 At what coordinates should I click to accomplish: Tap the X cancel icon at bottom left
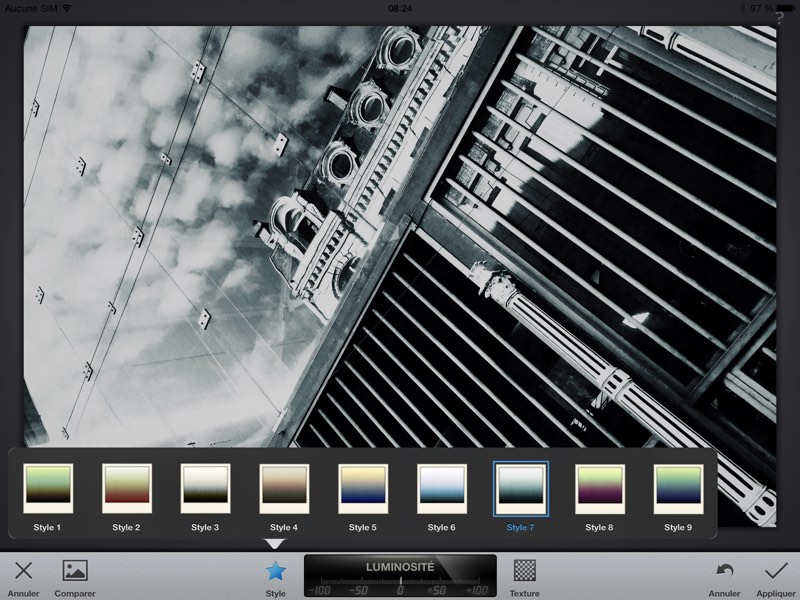(x=23, y=571)
